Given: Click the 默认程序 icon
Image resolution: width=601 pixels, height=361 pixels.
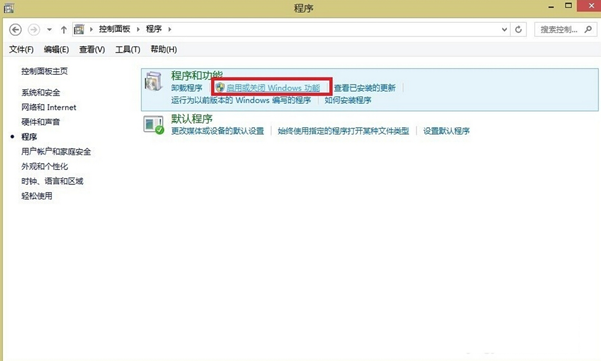Looking at the screenshot, I should point(153,125).
